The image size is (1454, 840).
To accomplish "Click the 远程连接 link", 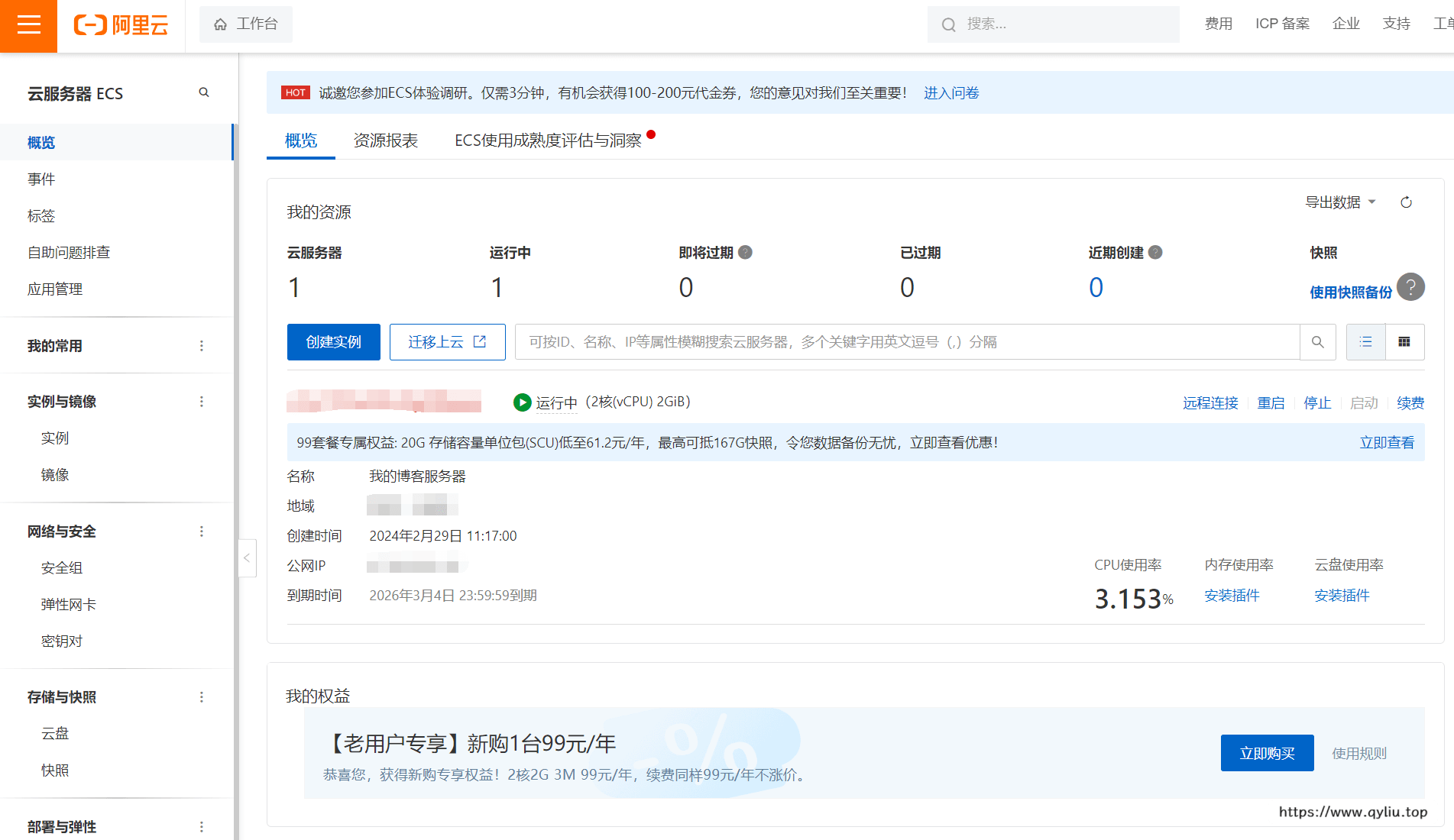I will pyautogui.click(x=1210, y=403).
